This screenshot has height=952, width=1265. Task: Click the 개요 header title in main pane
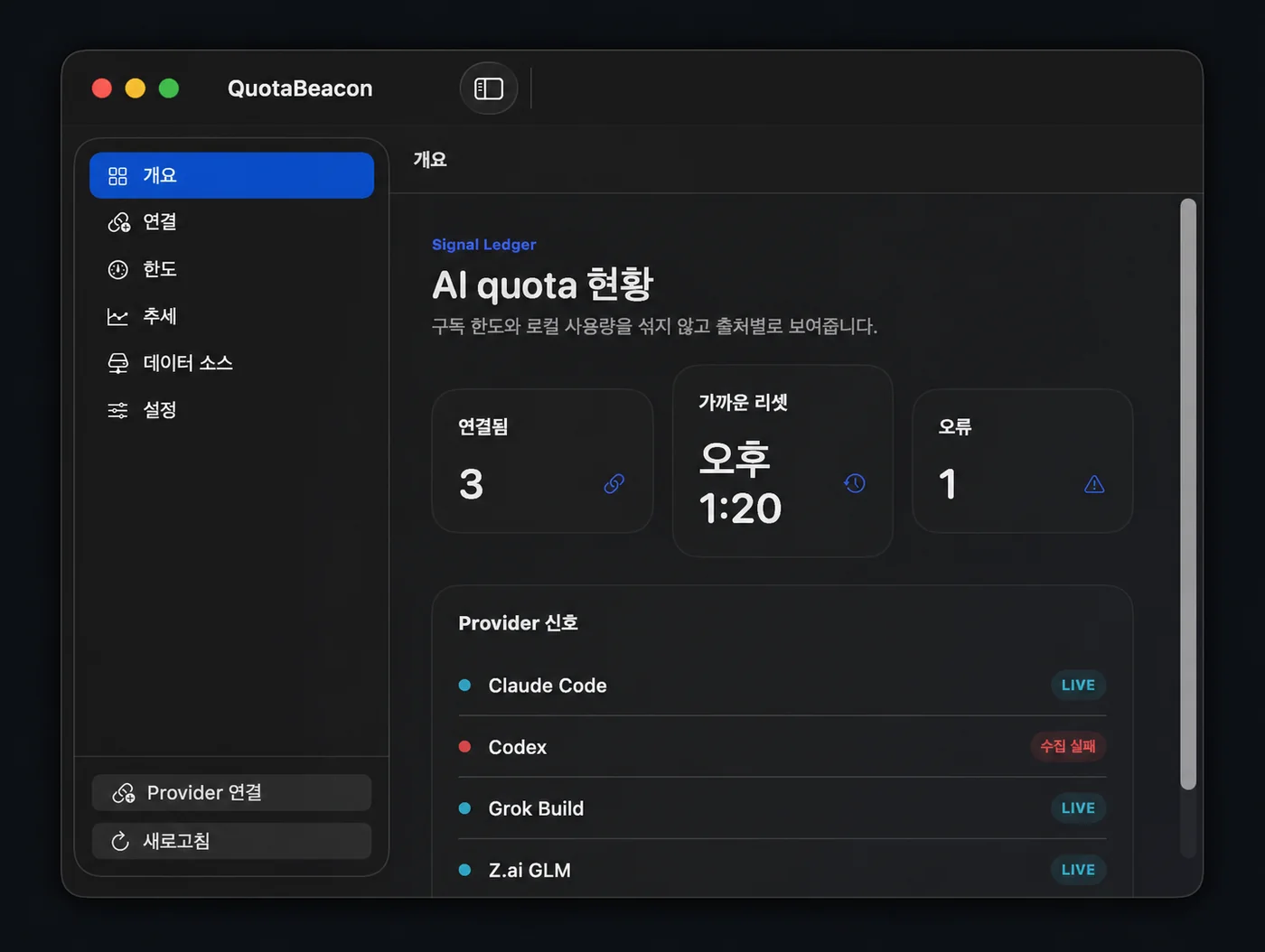coord(430,160)
